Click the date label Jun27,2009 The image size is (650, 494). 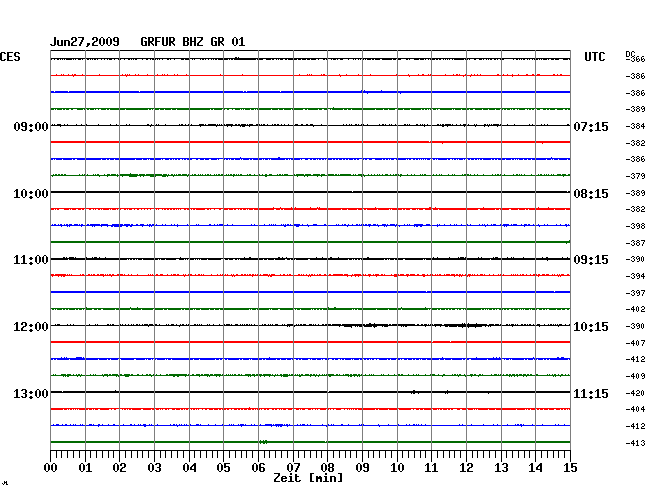click(85, 42)
